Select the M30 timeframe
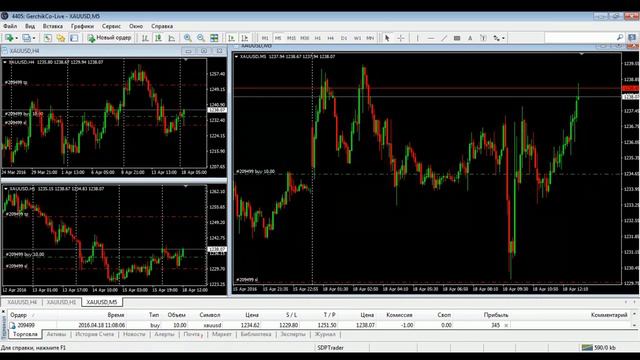 pyautogui.click(x=304, y=38)
